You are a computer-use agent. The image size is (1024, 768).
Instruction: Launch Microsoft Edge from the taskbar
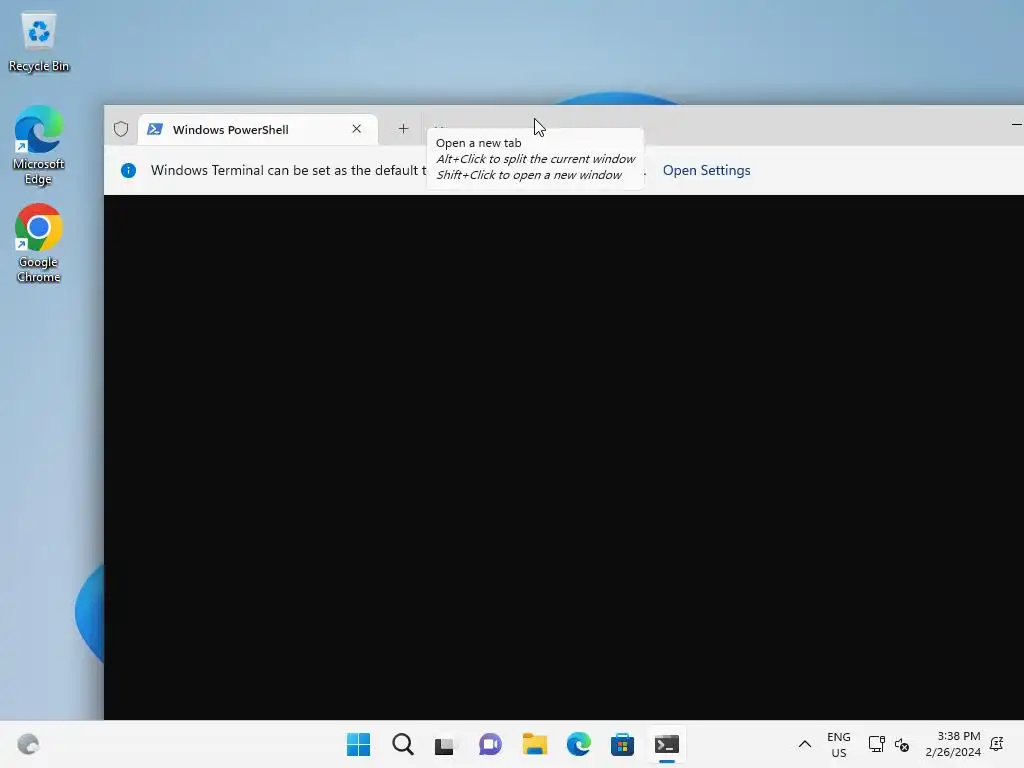579,744
